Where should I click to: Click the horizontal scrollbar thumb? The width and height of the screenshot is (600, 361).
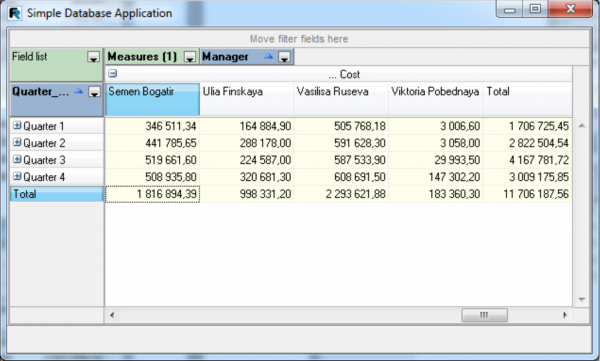484,315
